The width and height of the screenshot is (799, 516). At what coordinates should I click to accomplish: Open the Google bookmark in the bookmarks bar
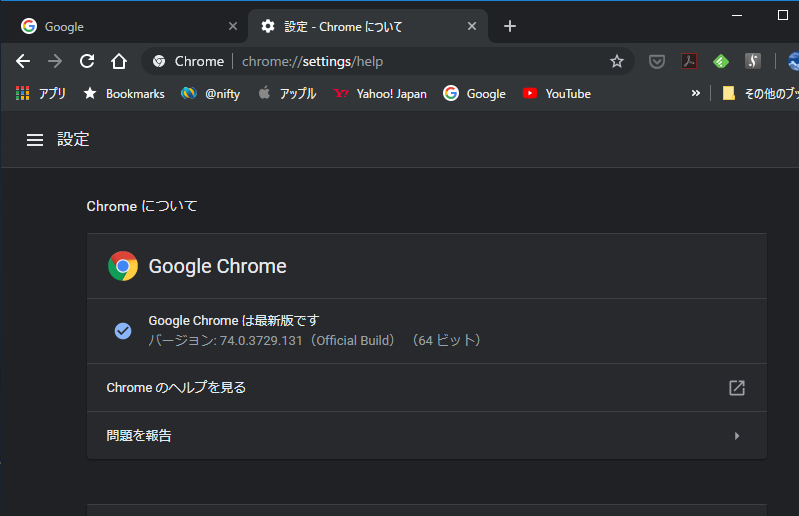tap(474, 94)
